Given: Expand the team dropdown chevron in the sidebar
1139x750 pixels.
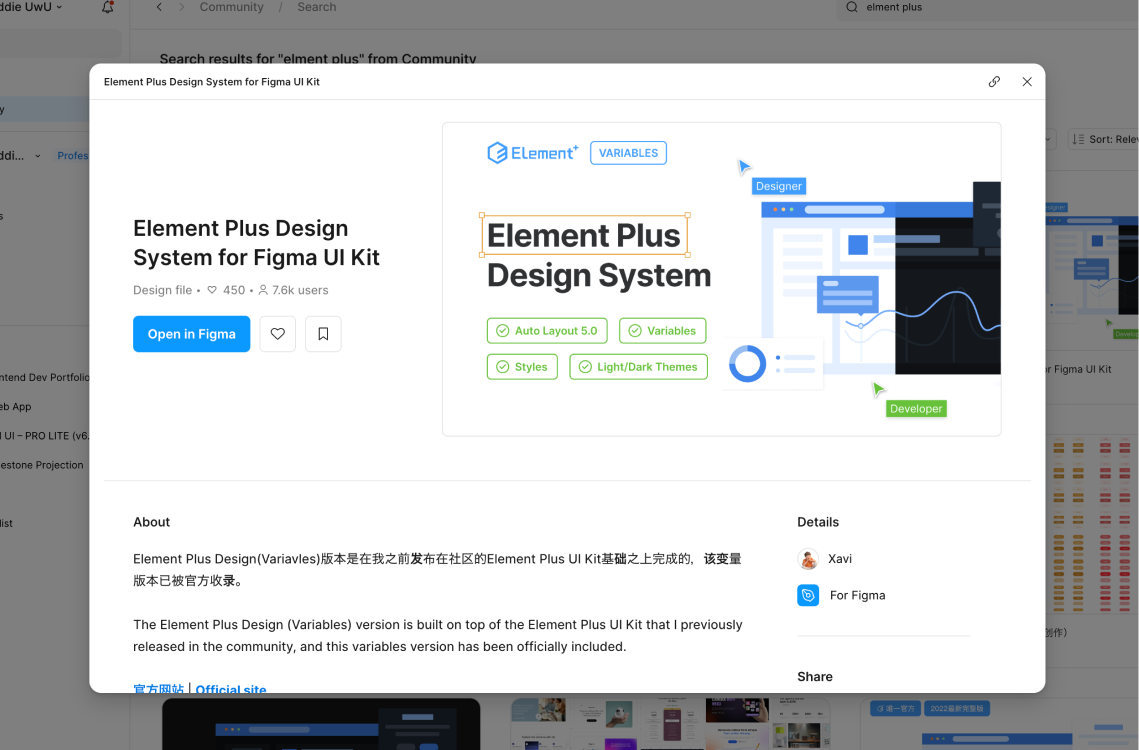Looking at the screenshot, I should pos(38,156).
